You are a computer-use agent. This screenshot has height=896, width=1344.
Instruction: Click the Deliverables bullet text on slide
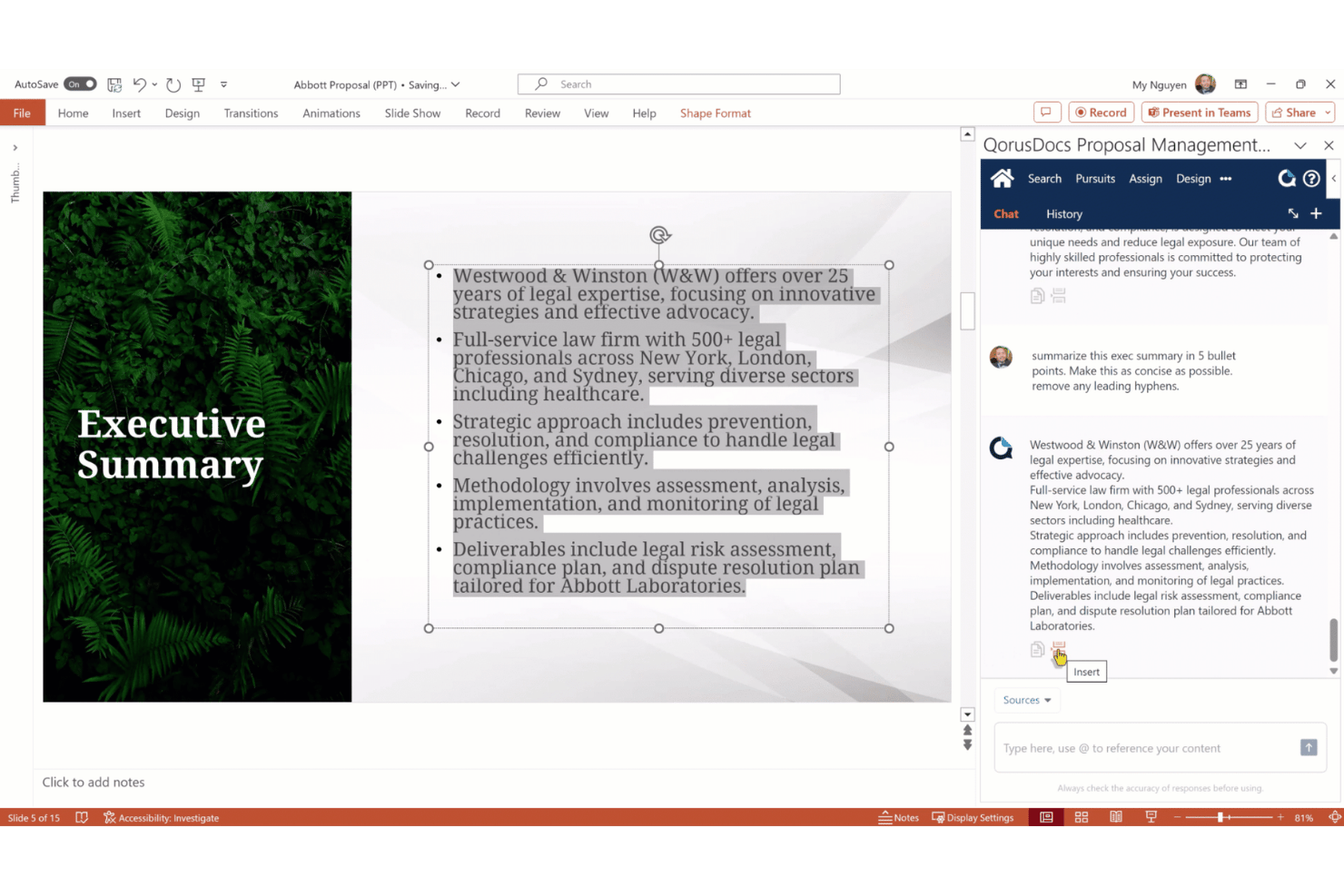656,567
